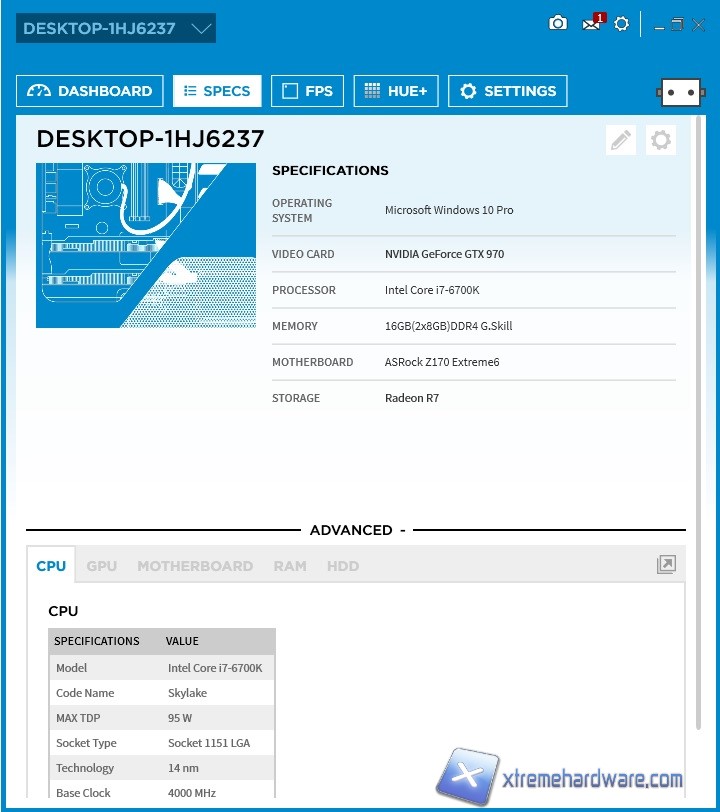Image resolution: width=720 pixels, height=812 pixels.
Task: Go to the HUE+ tab
Action: tap(396, 91)
